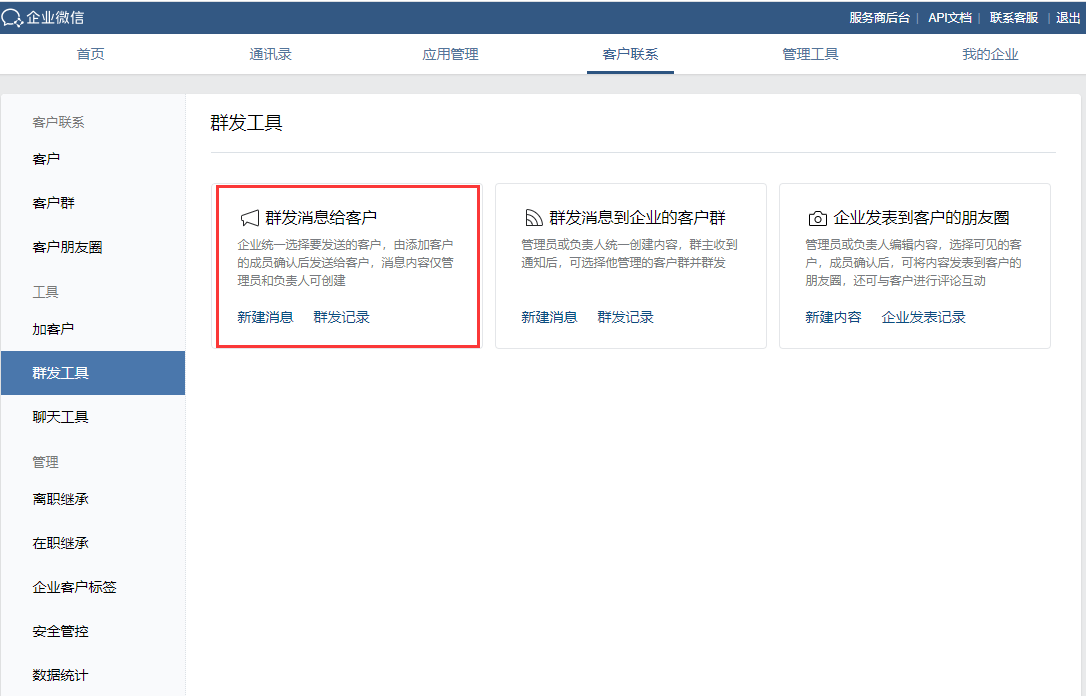Open the 管理工具 tab
This screenshot has width=1086, height=696.
click(810, 54)
